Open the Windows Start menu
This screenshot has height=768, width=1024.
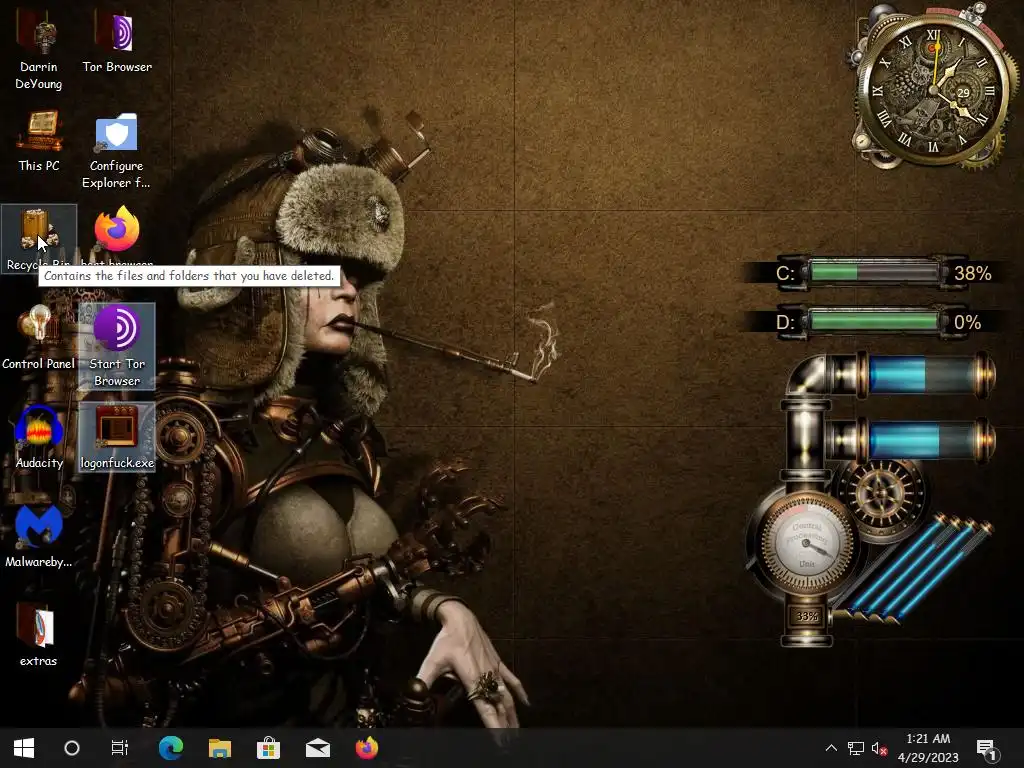[24, 748]
